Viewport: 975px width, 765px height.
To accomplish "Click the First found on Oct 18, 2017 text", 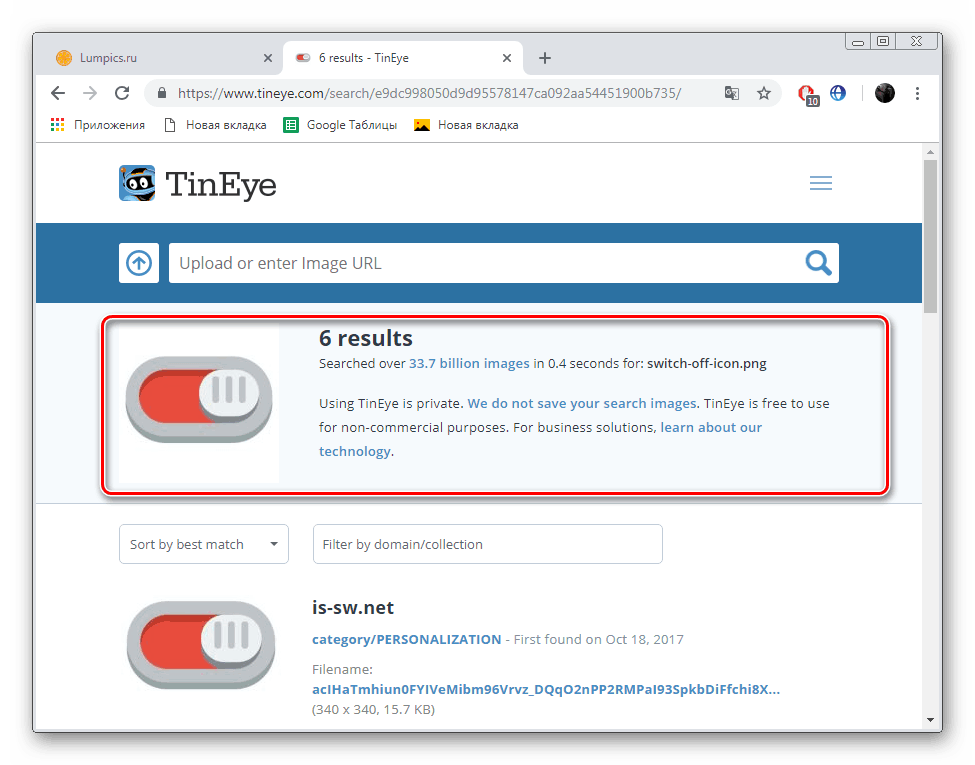I will [x=599, y=639].
